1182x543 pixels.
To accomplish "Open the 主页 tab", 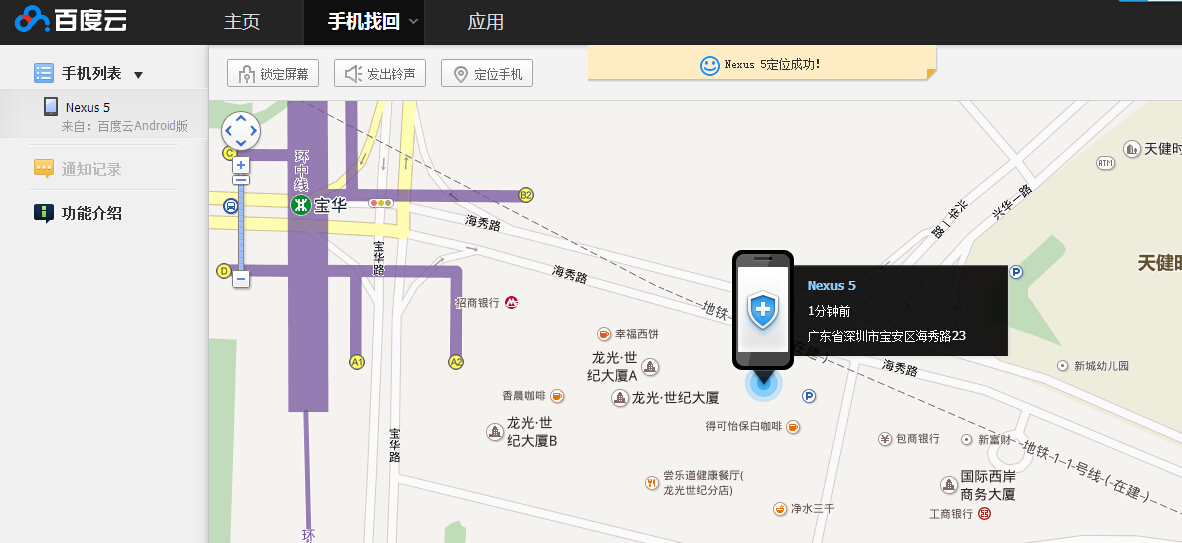I will 242,22.
